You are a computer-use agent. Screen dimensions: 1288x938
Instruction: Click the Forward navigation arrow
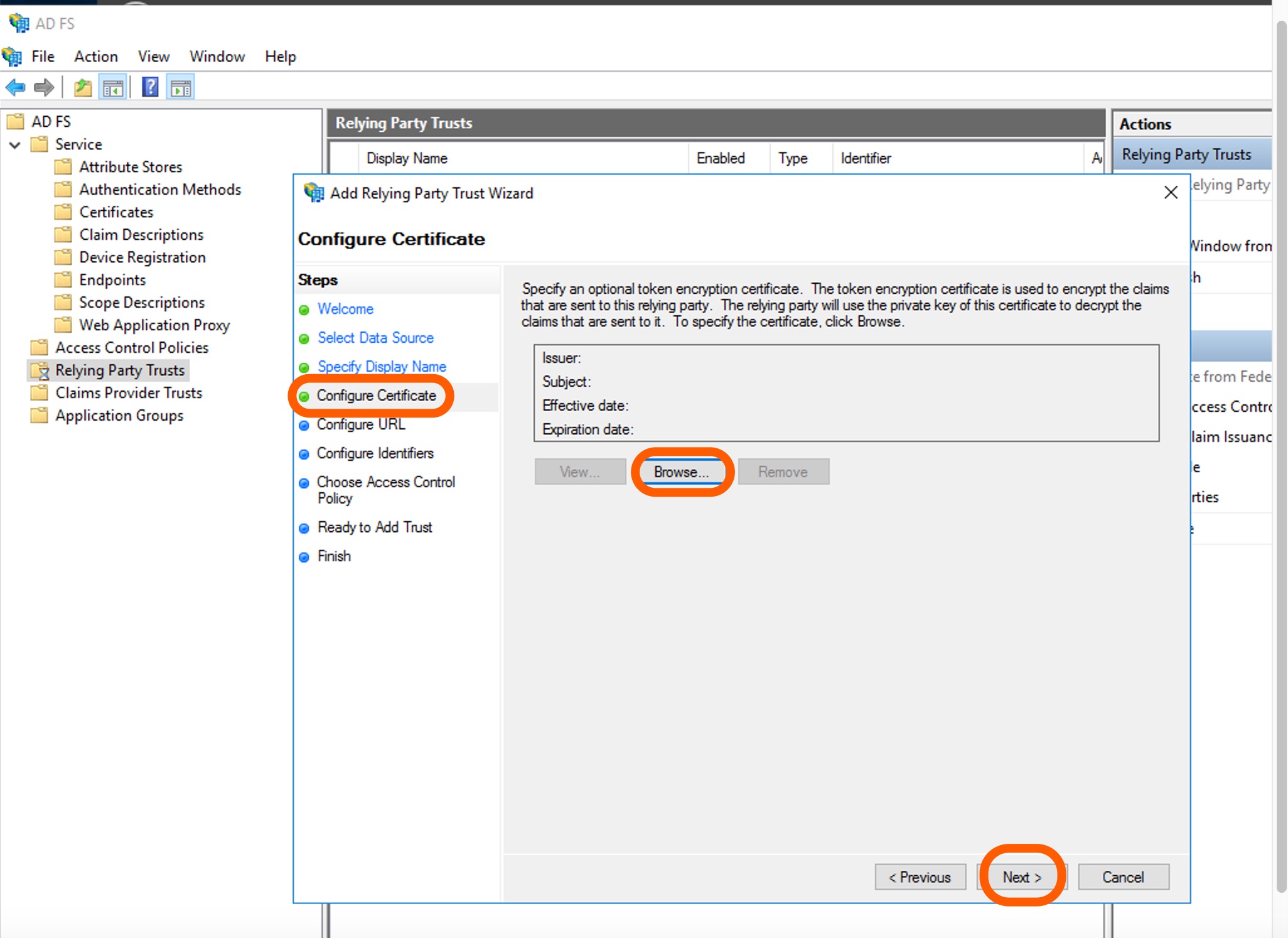[44, 87]
